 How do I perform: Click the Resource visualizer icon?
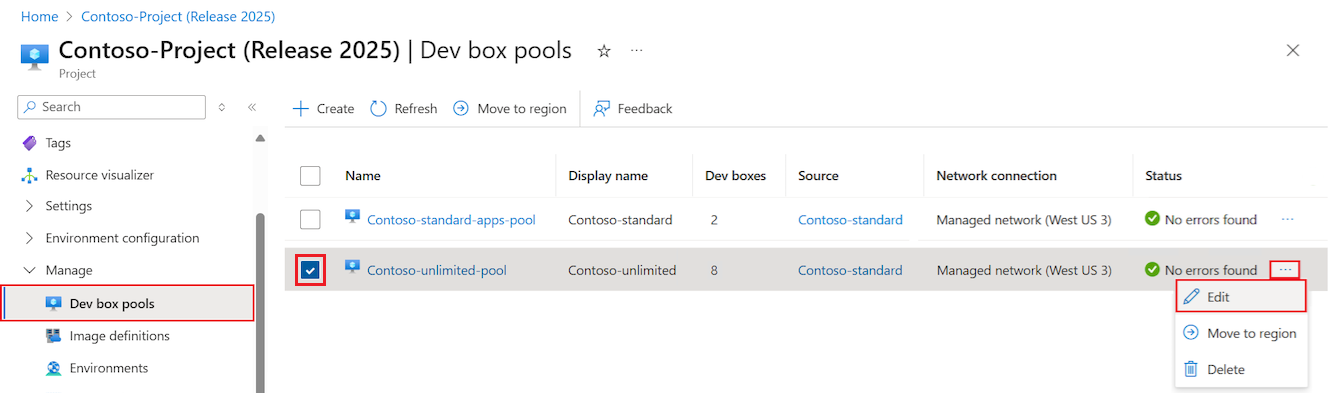coord(29,175)
